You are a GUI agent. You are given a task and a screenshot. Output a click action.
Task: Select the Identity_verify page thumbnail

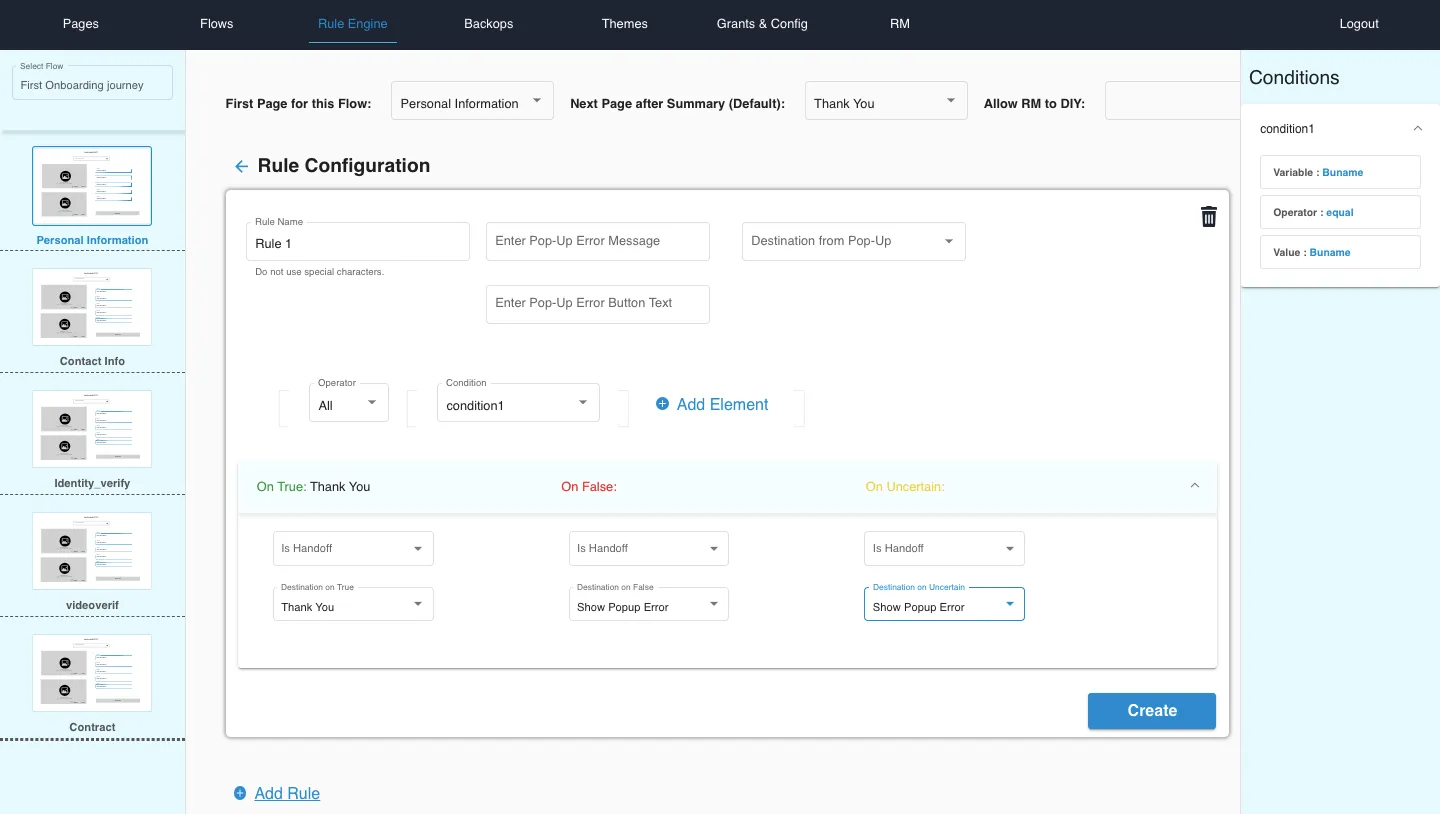point(92,429)
